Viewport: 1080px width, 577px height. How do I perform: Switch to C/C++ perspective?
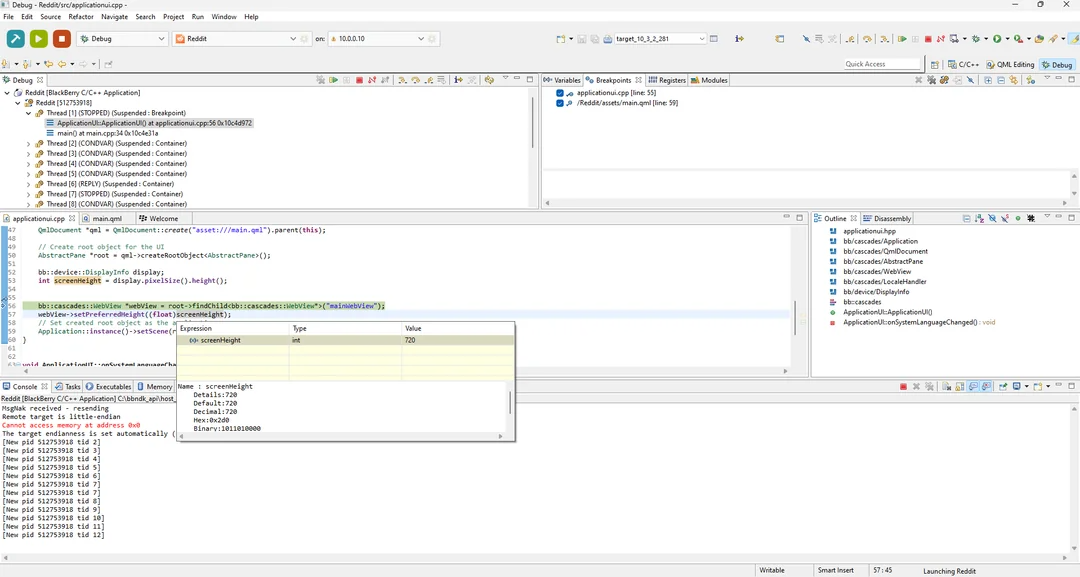(x=964, y=65)
